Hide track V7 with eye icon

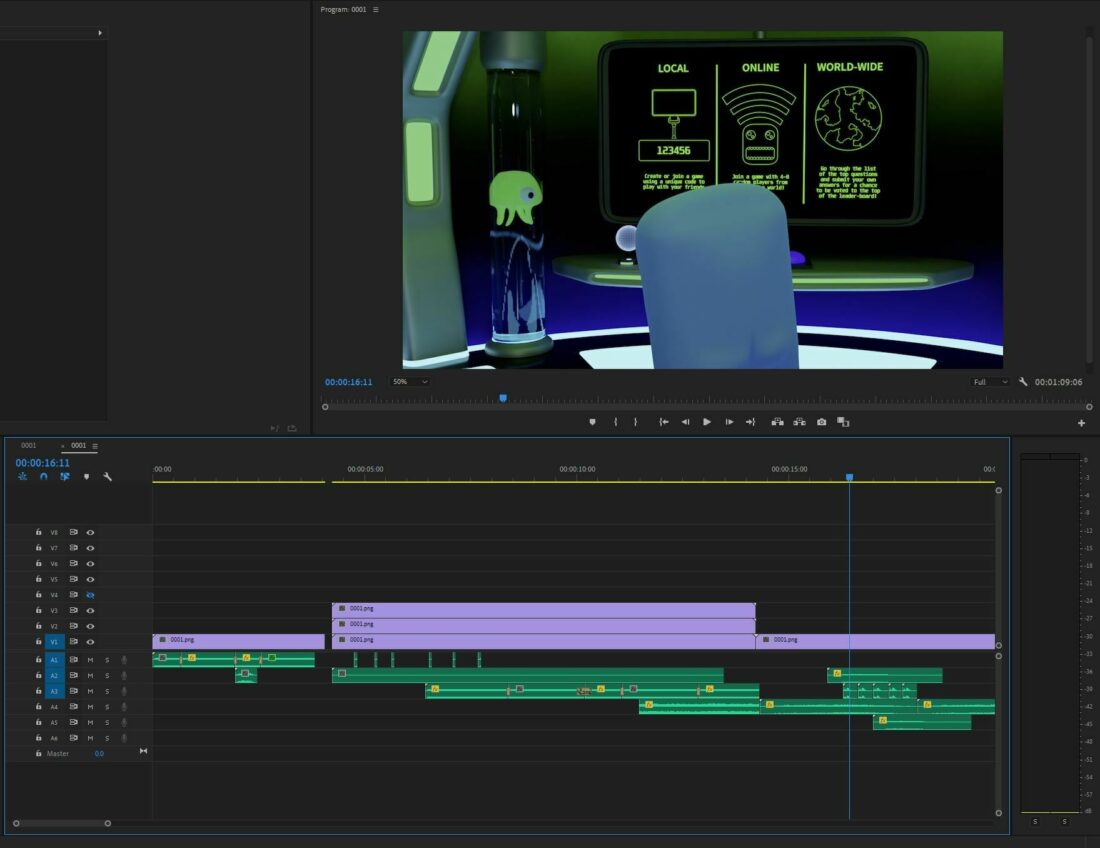(90, 548)
